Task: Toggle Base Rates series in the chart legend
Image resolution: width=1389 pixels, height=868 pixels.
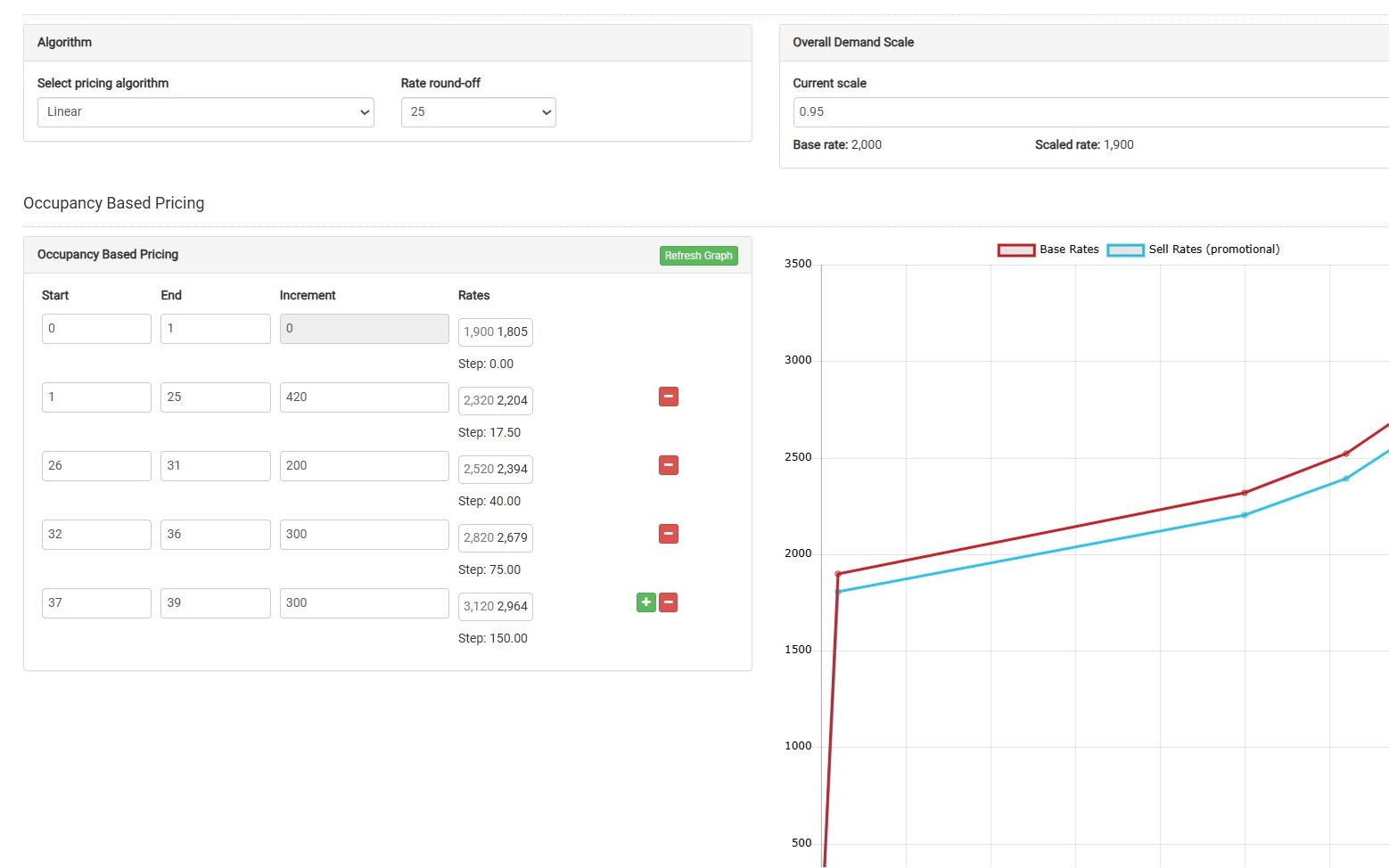Action: (1048, 250)
